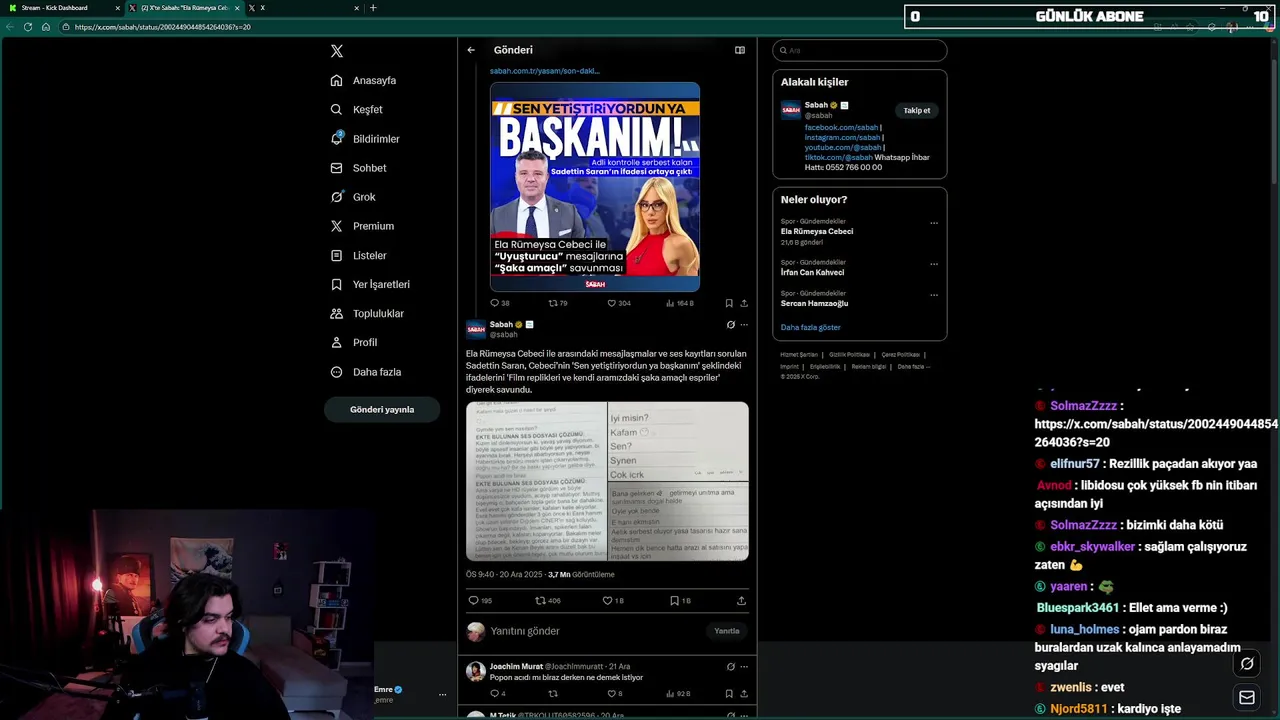1280x720 pixels.
Task: Like main post with 1 B likes
Action: point(613,601)
